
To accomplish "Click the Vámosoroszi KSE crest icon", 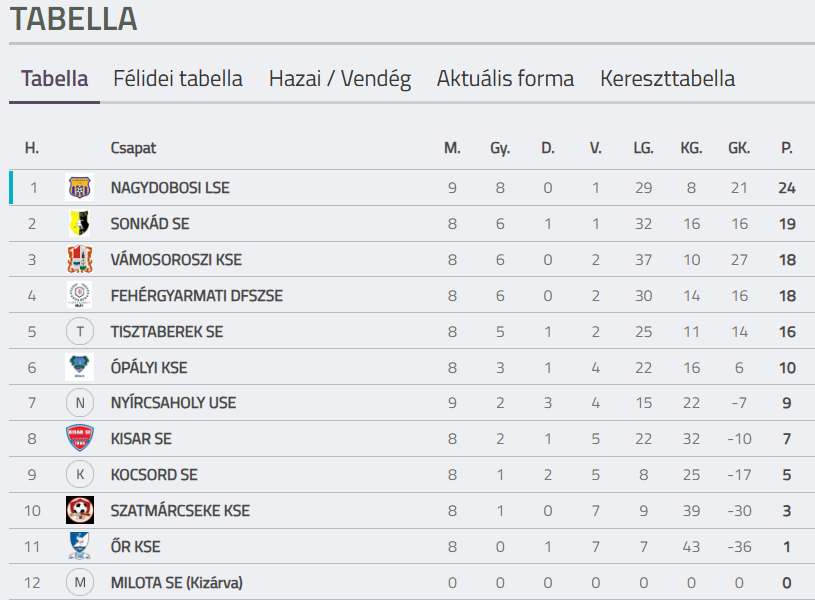I will 79,259.
